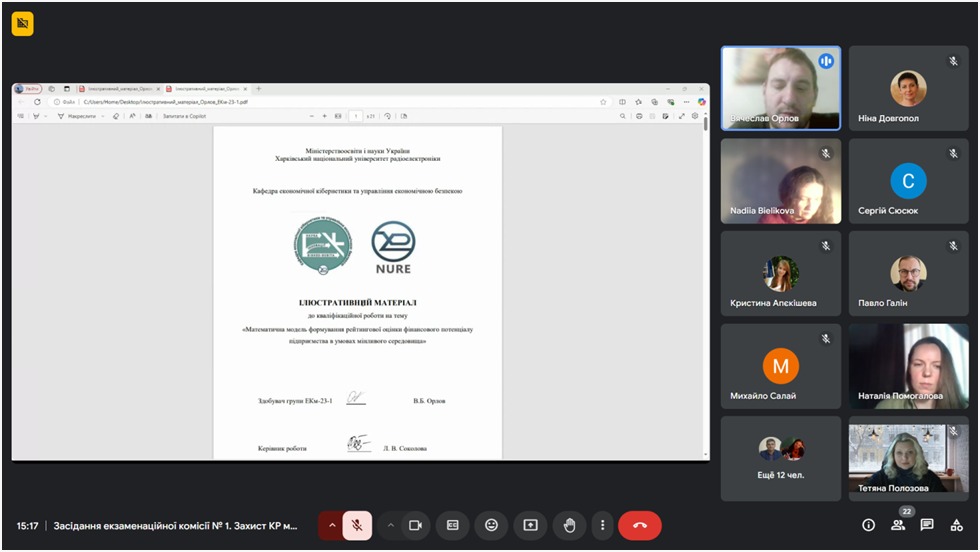The height and width of the screenshot is (552, 980).
Task: Expand video settings arrow beside camera
Action: [390, 525]
